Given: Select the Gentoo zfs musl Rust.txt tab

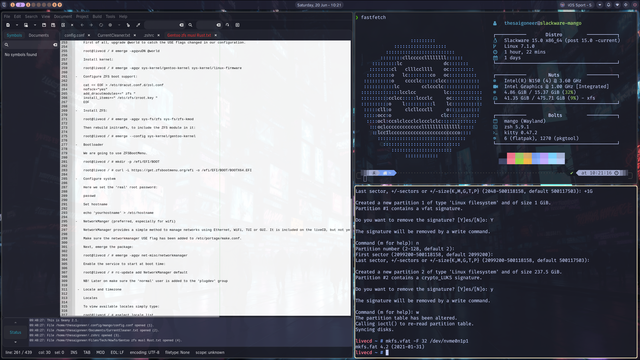Looking at the screenshot, I should tap(189, 35).
